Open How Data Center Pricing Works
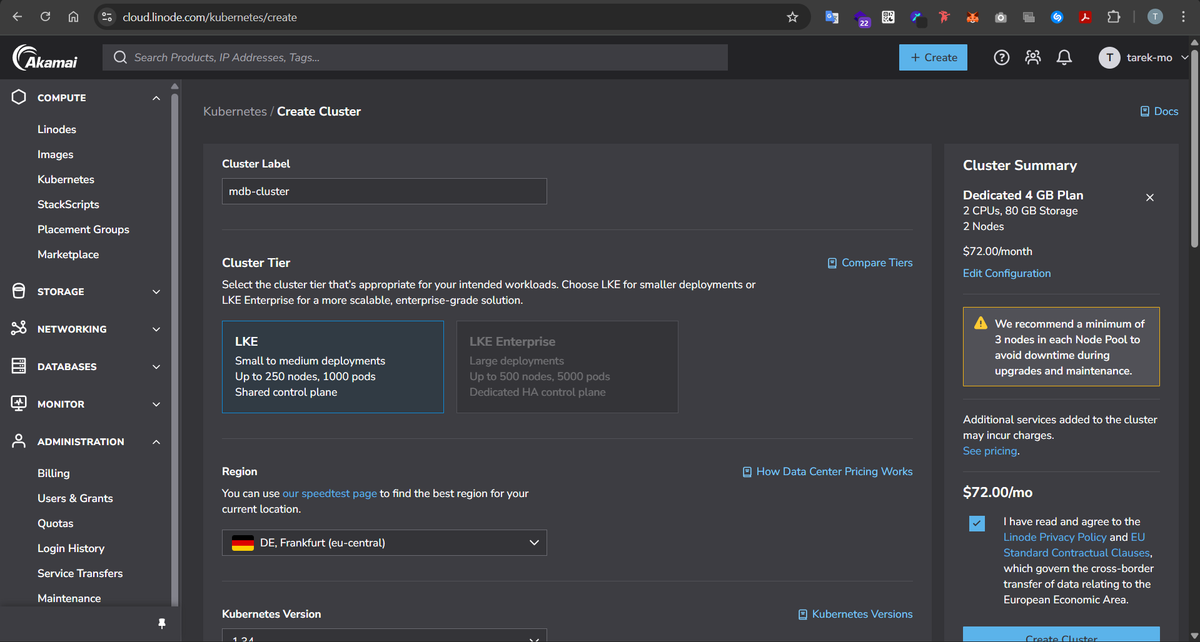 tap(827, 472)
